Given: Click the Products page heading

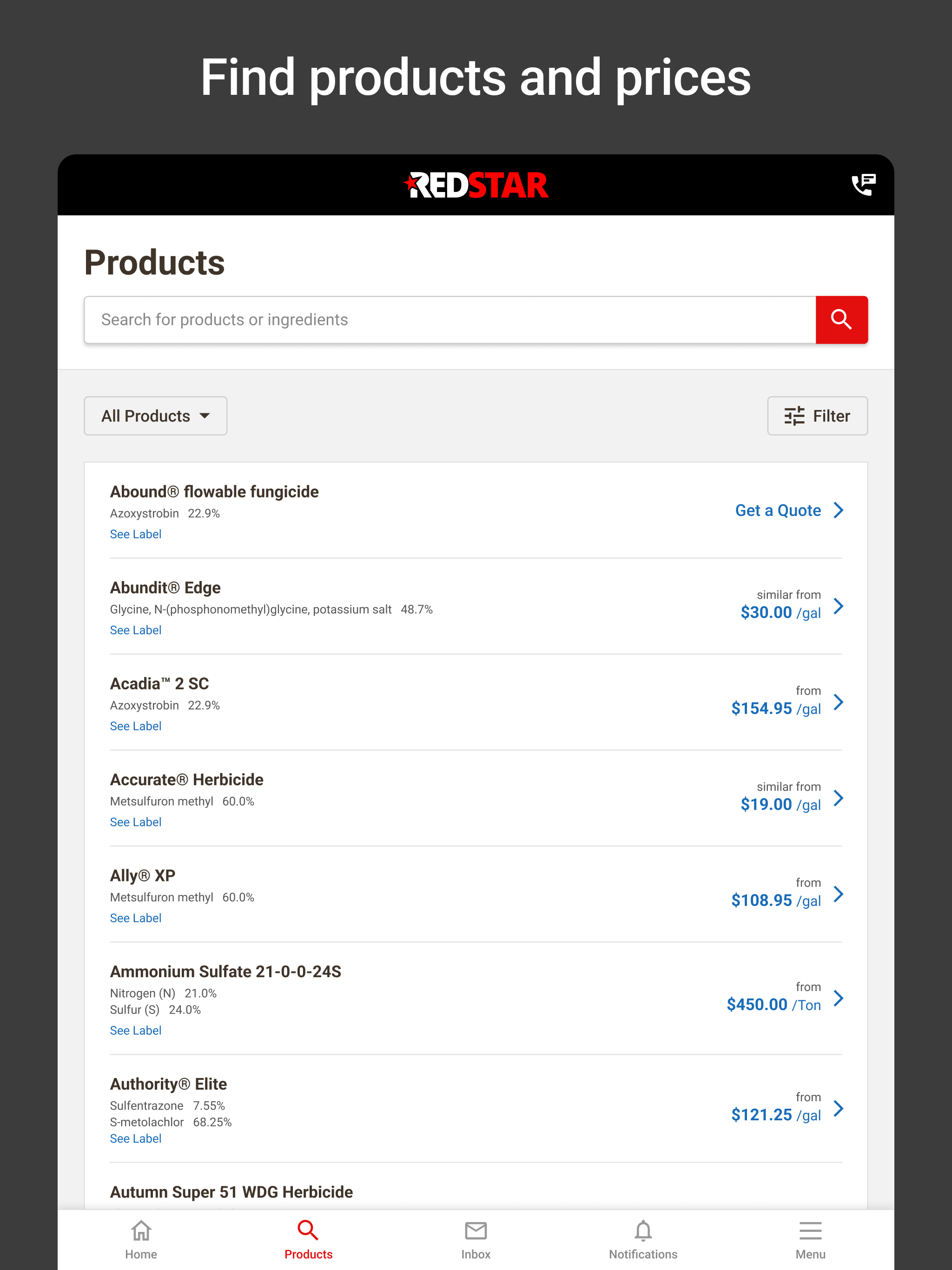Looking at the screenshot, I should tap(154, 262).
